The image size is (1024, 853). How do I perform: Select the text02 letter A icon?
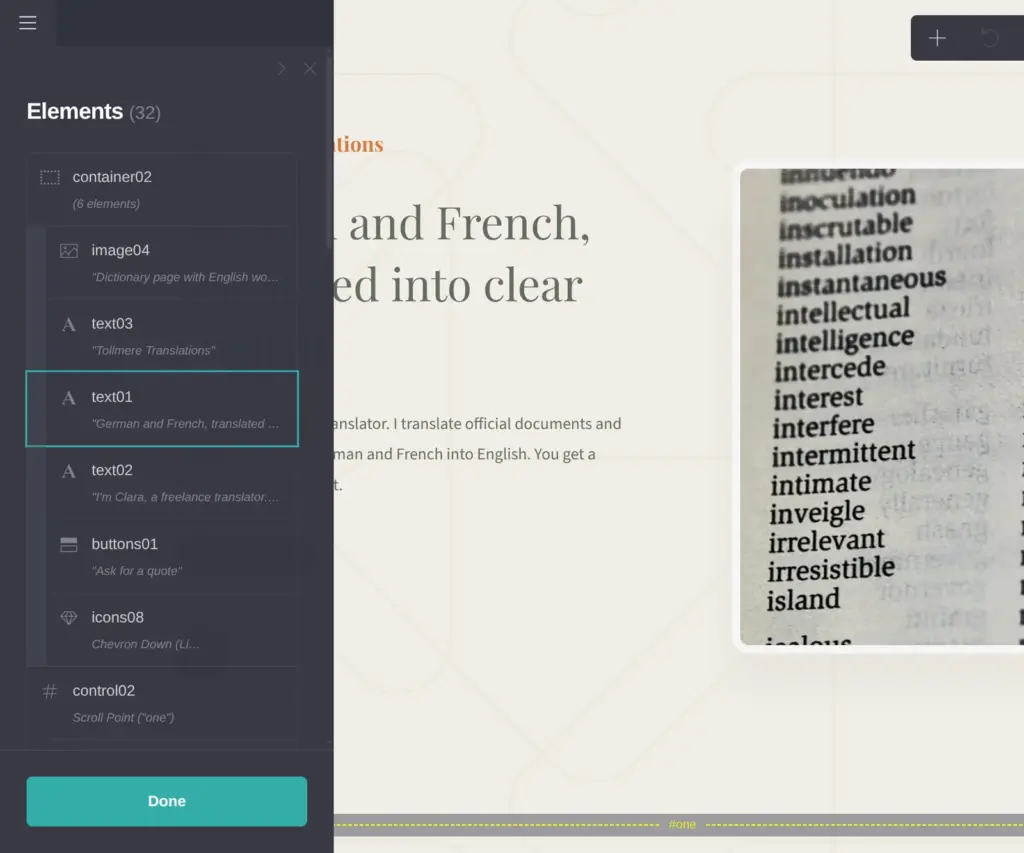coord(69,471)
